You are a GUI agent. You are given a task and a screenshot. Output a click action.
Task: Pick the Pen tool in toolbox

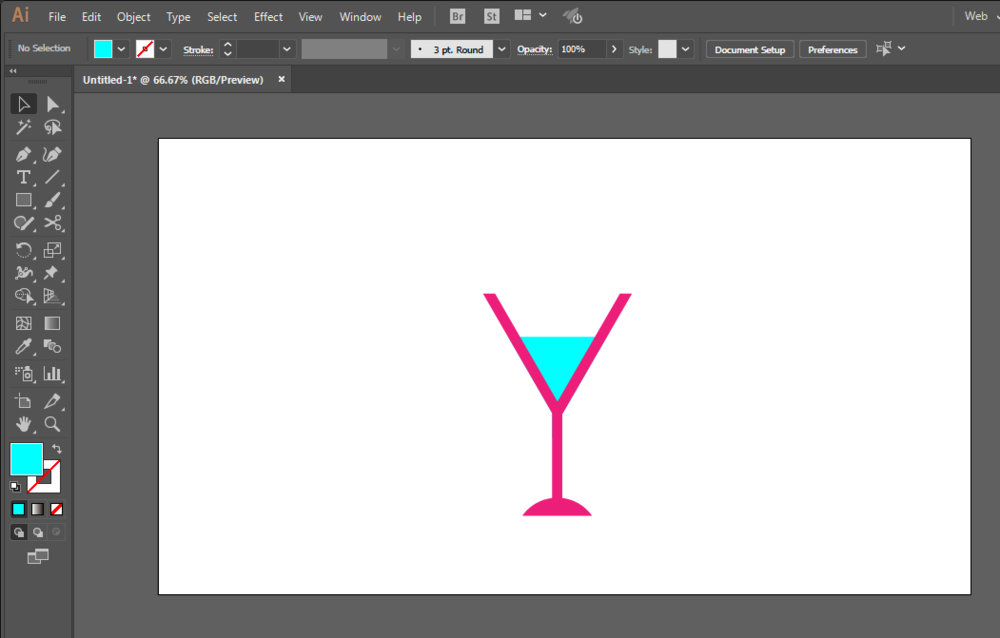(x=24, y=154)
